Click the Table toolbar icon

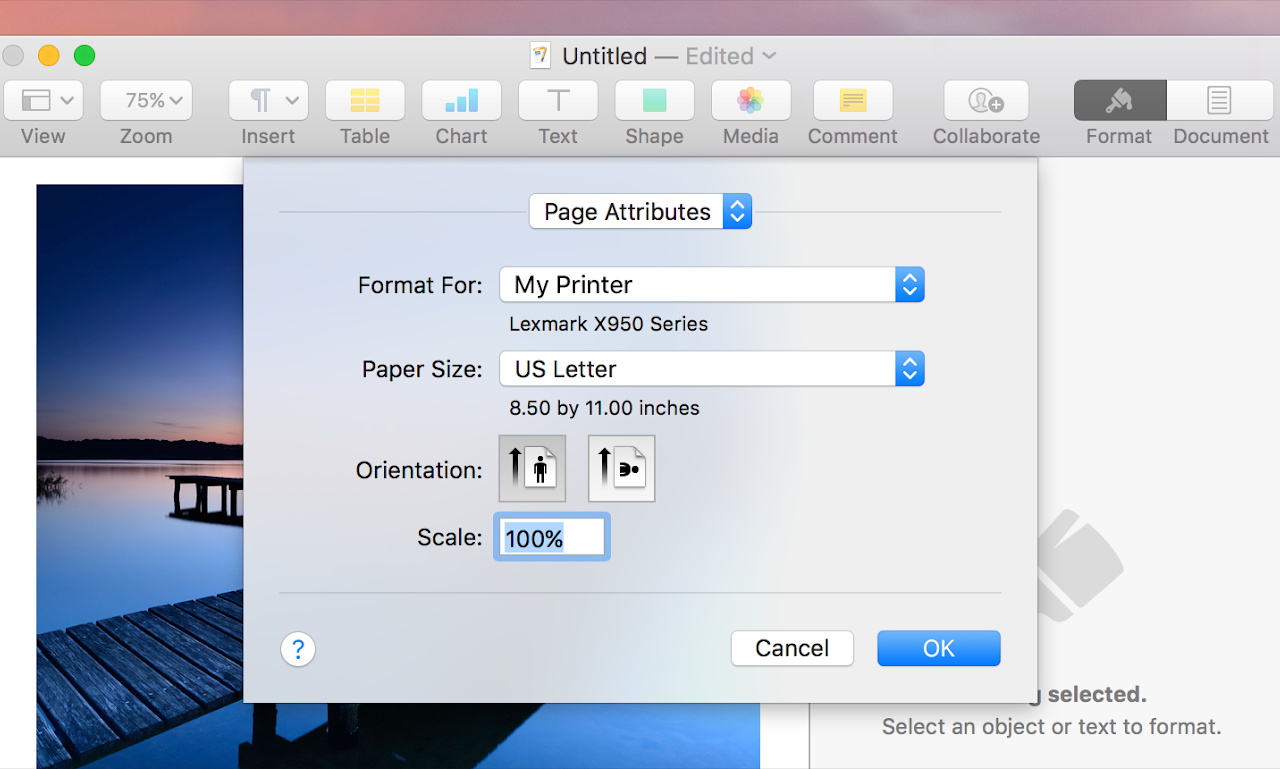[365, 100]
